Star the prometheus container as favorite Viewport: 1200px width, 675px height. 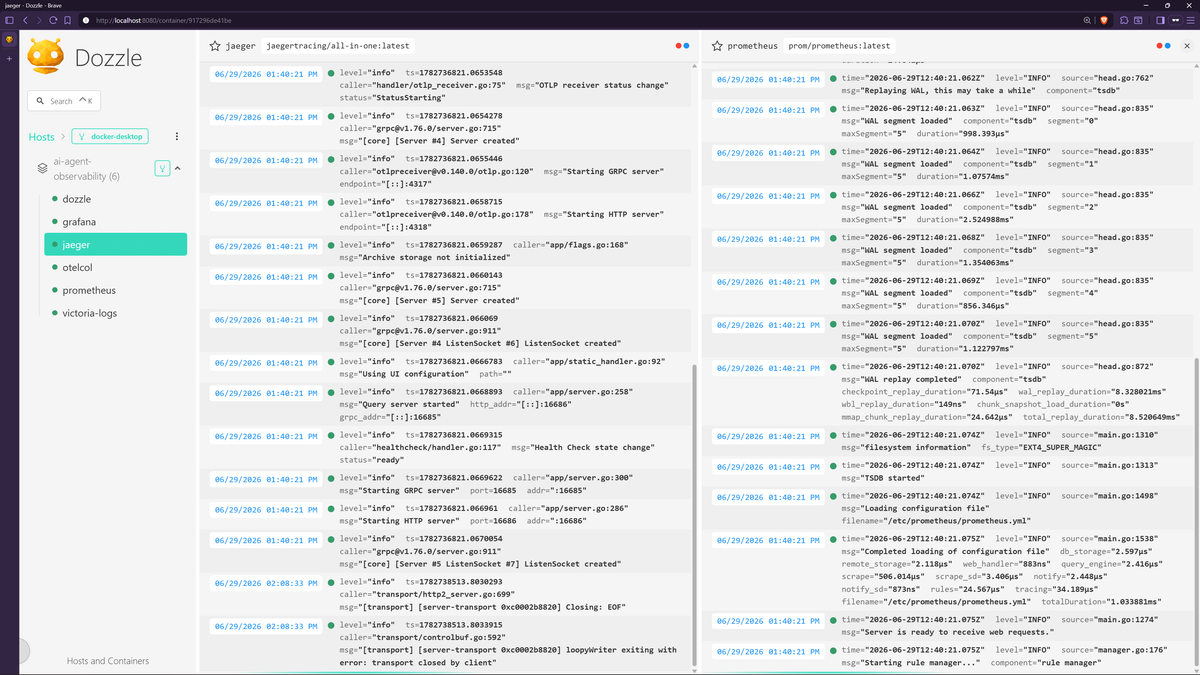pyautogui.click(x=717, y=46)
